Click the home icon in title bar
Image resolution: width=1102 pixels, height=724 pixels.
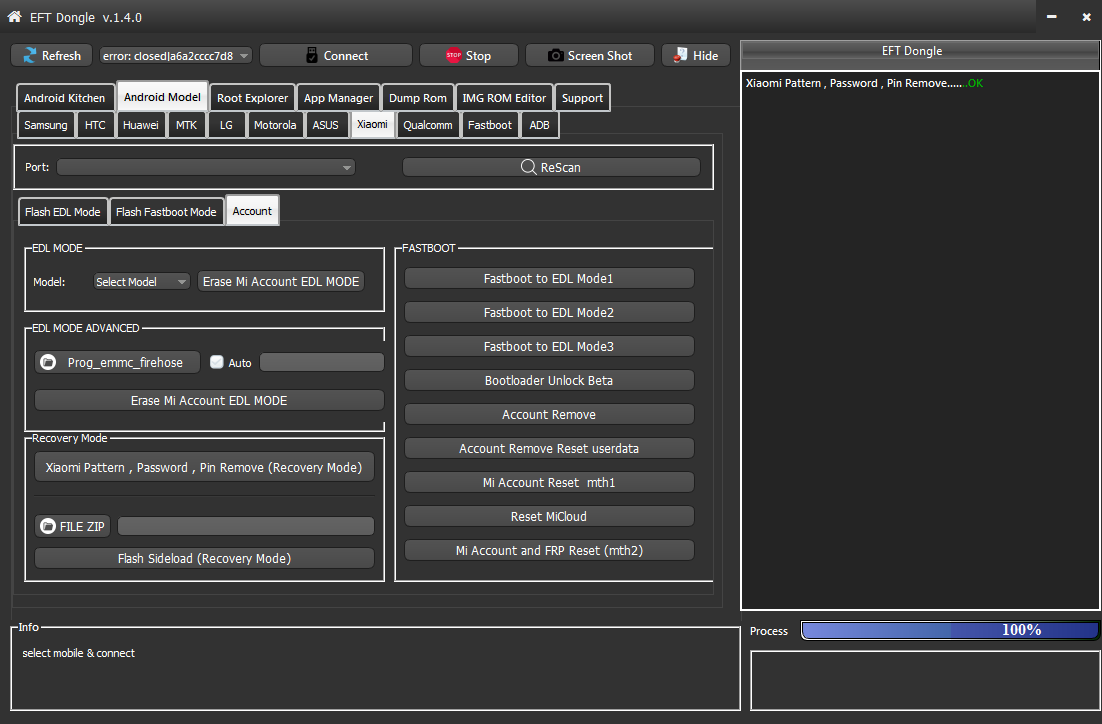(14, 16)
